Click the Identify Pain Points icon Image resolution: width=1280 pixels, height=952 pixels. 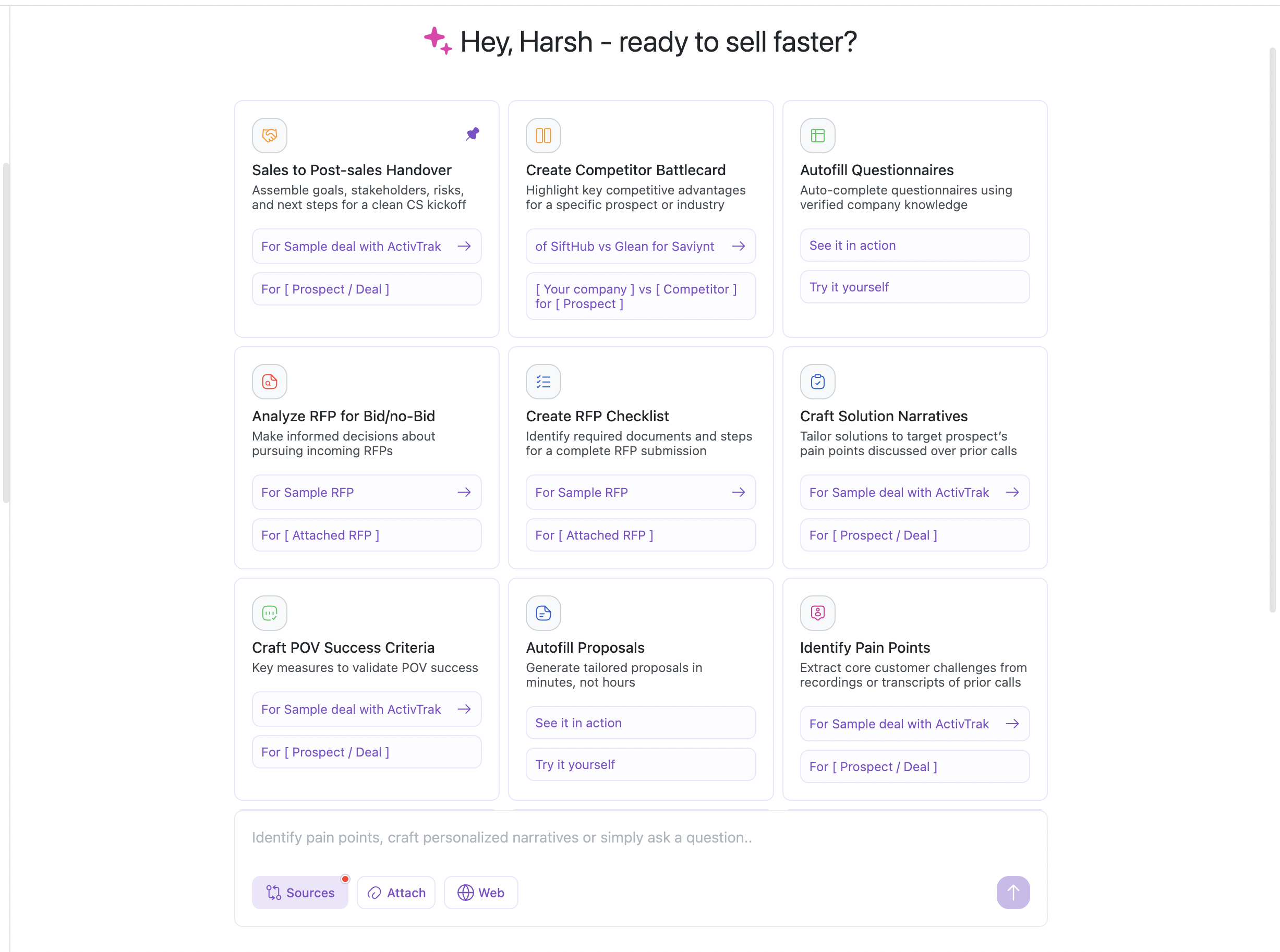point(817,613)
